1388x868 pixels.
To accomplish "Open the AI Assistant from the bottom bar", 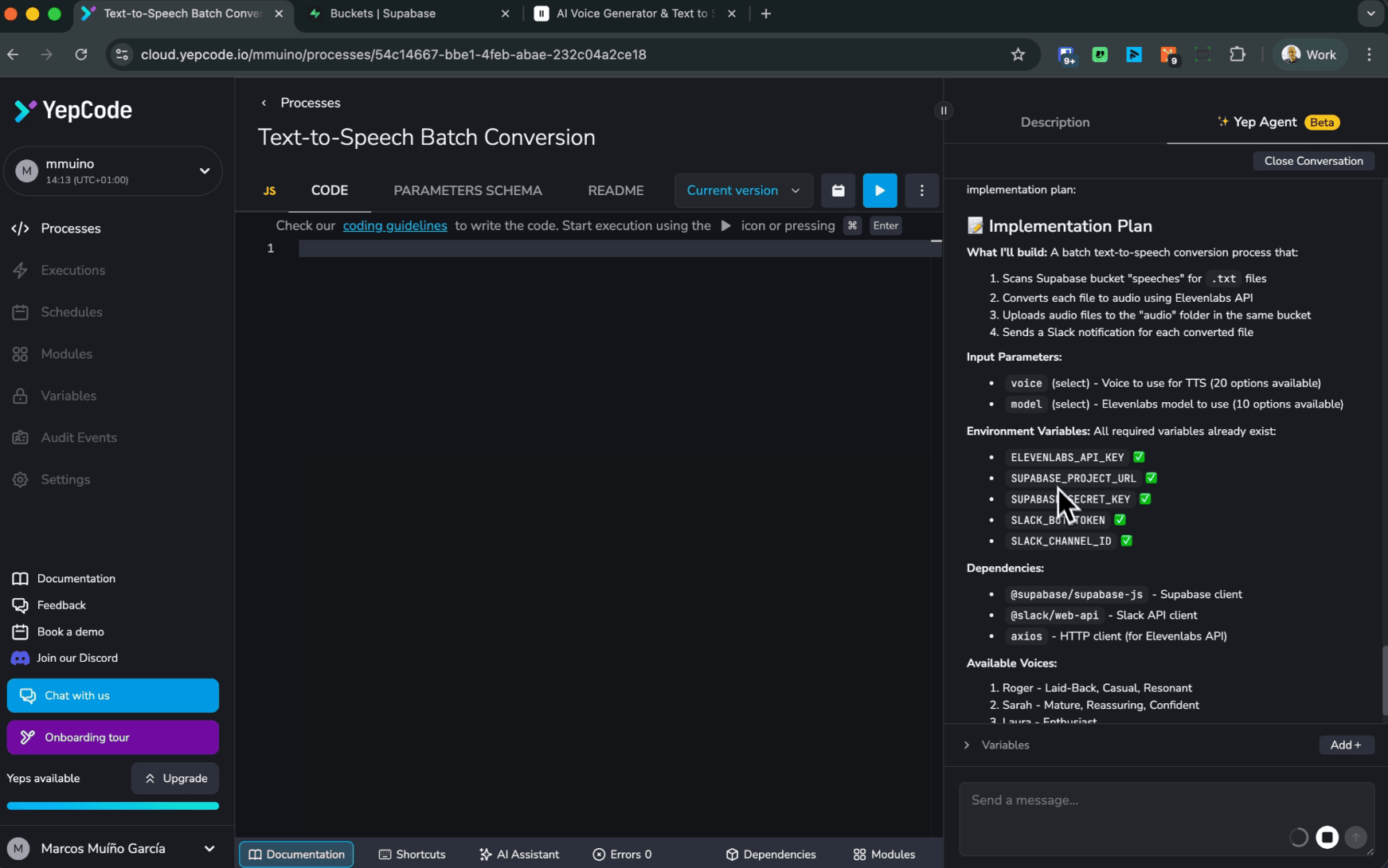I will (518, 854).
